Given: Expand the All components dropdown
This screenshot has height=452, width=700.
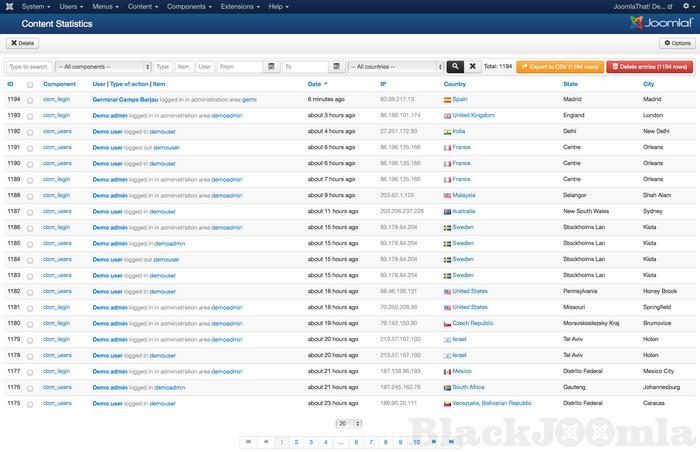Looking at the screenshot, I should click(103, 67).
